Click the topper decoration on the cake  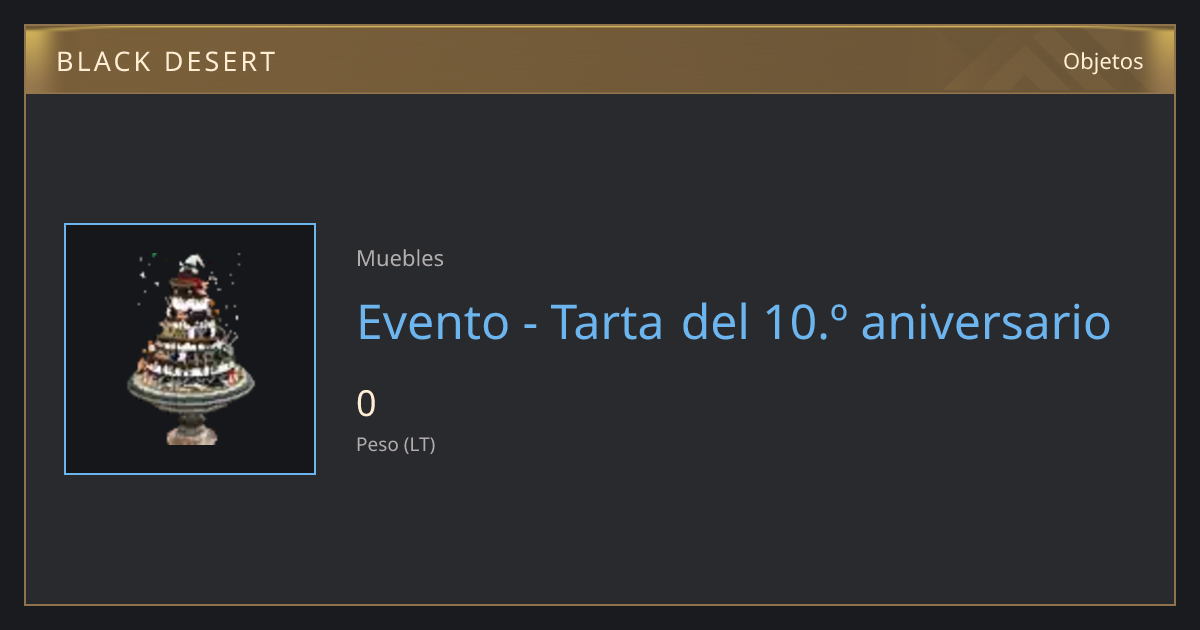tap(192, 264)
